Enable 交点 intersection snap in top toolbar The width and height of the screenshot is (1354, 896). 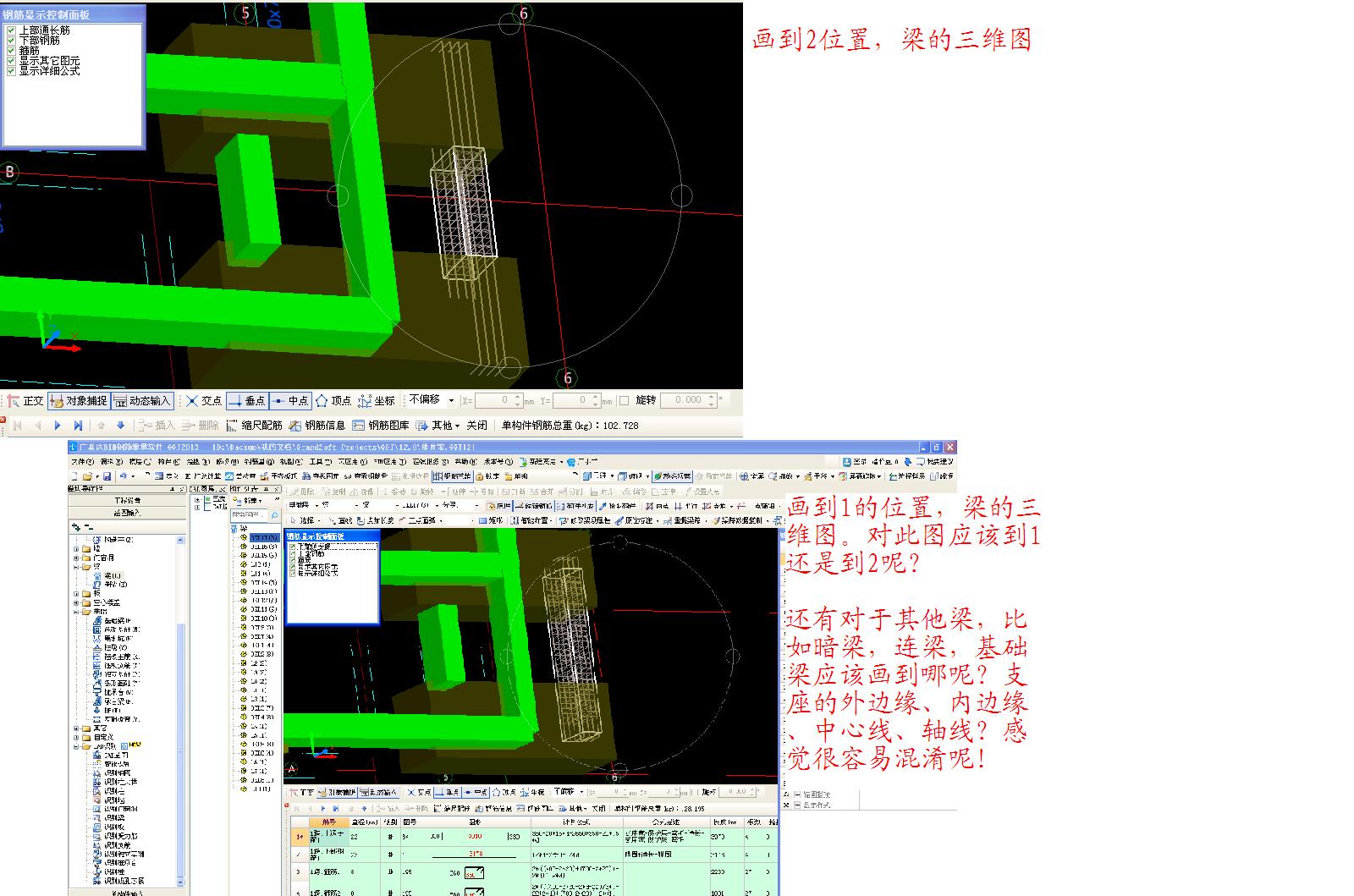(x=204, y=401)
